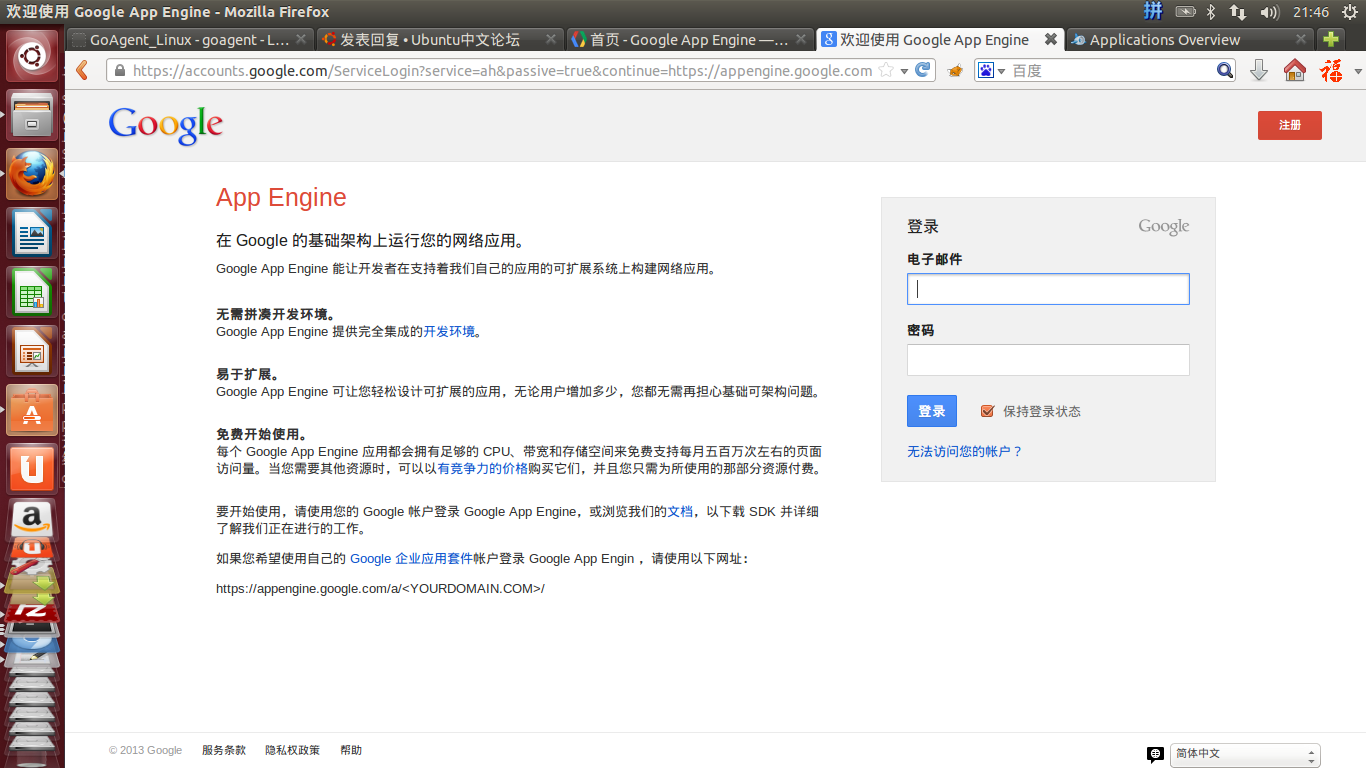Click the Firefox icon in the launcher
Screen dimensions: 1366x768
32,174
